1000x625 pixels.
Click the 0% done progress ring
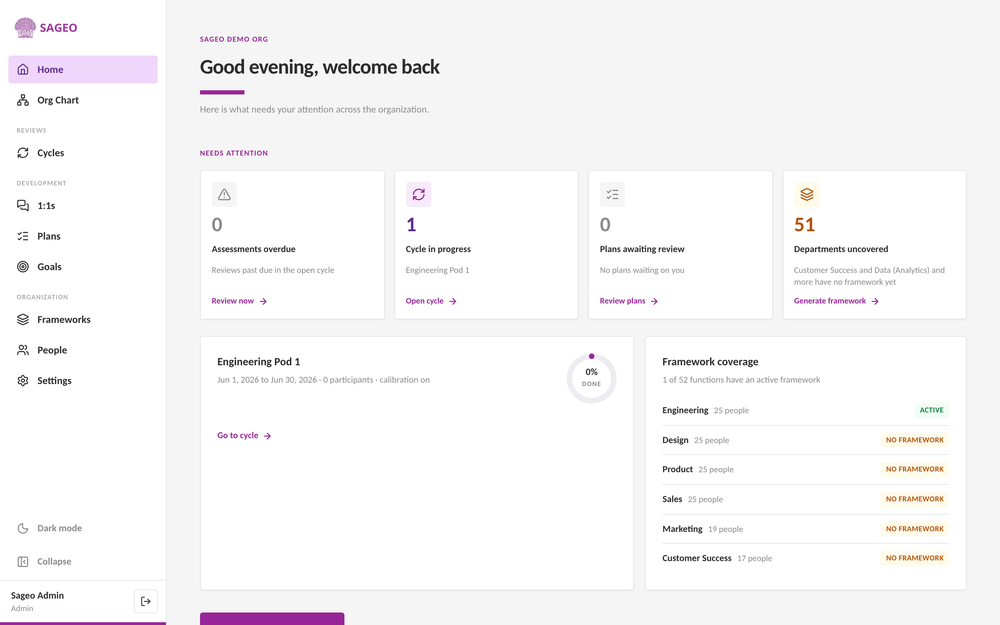(x=591, y=378)
